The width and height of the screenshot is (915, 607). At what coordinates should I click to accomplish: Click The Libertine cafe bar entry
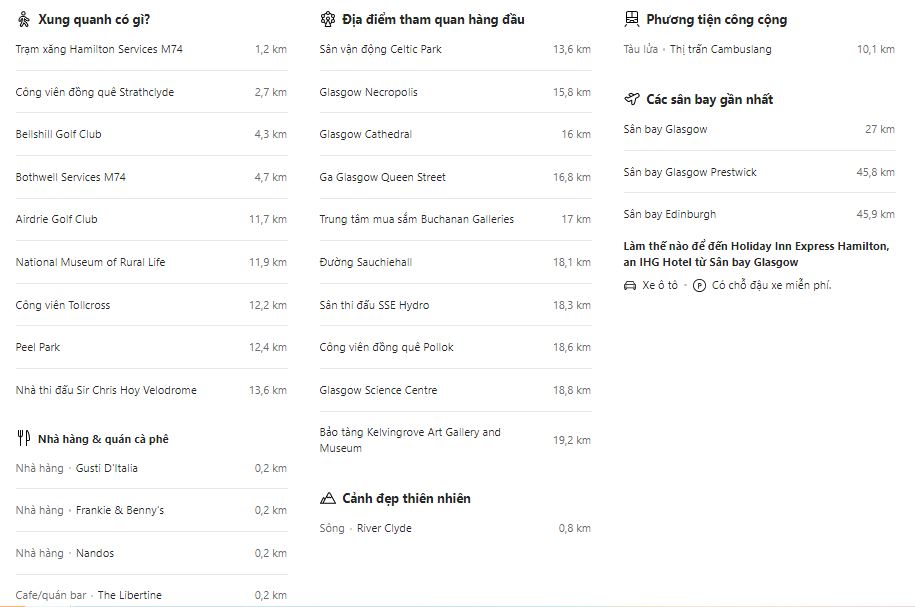pyautogui.click(x=129, y=595)
